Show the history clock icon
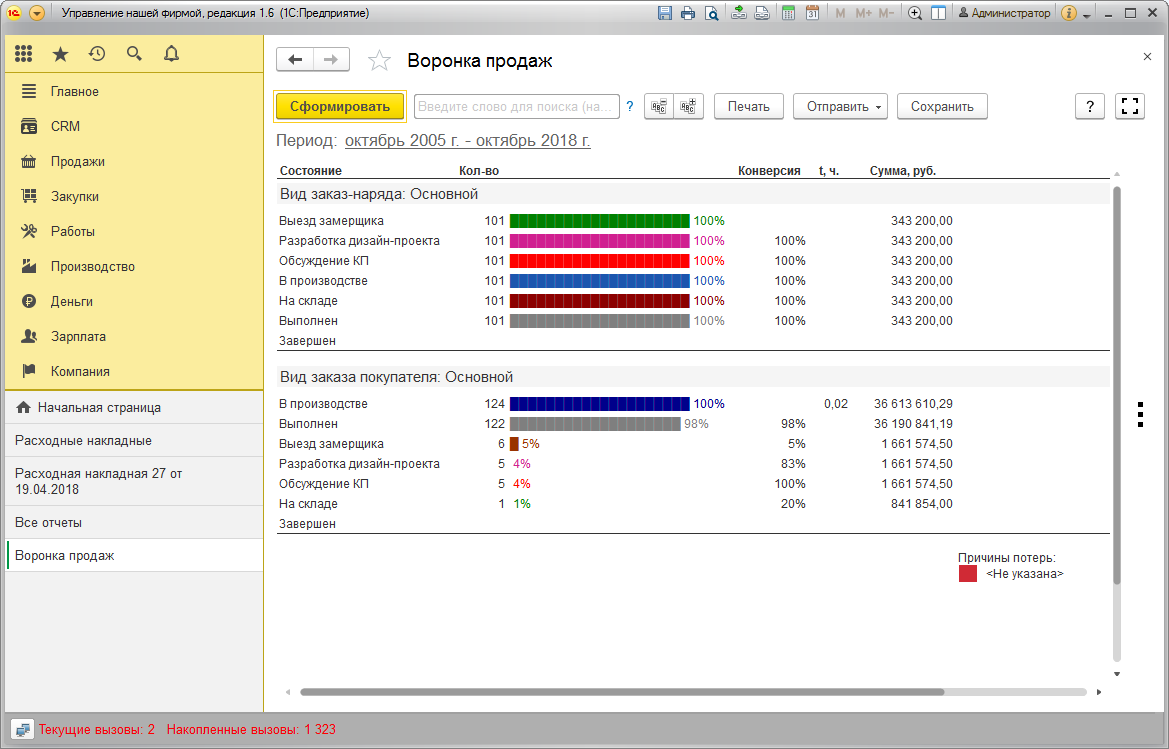The height and width of the screenshot is (749, 1169). point(97,54)
